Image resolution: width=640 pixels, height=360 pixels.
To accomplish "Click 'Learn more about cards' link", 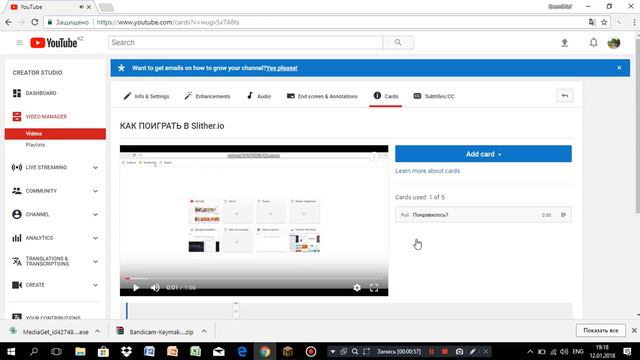I will tap(427, 171).
